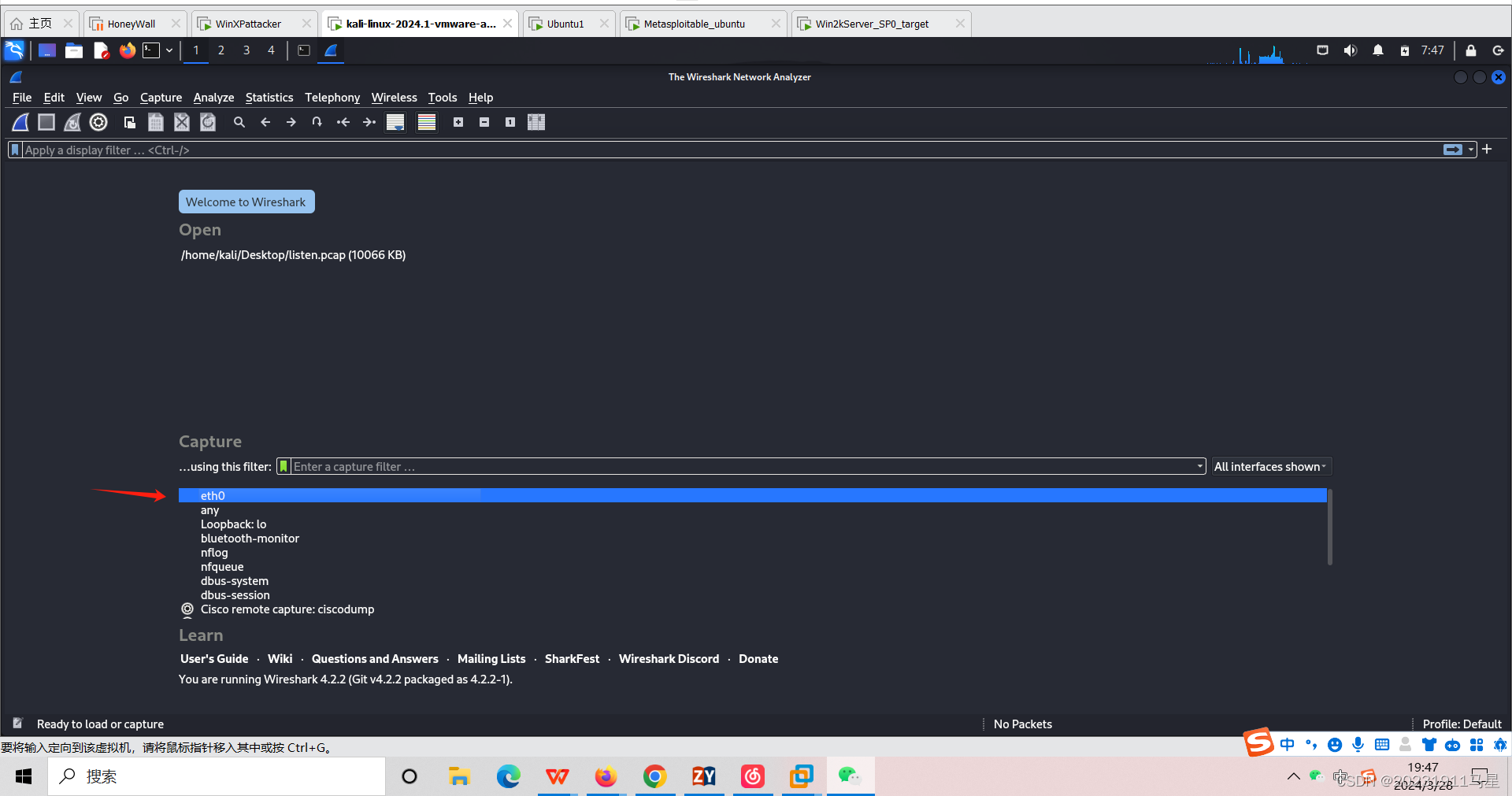
Task: Open the Tools menu
Action: tap(443, 98)
